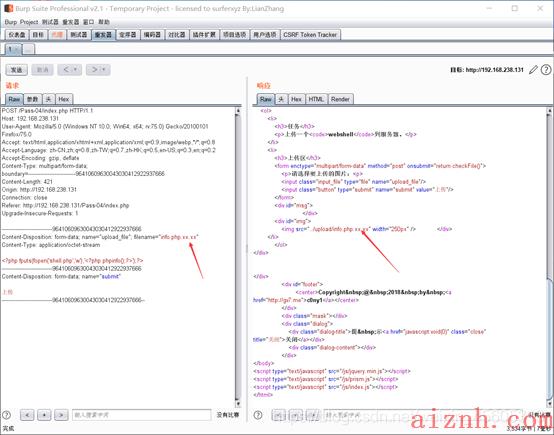
Task: Click the 请求 heading label
Action: coord(12,86)
